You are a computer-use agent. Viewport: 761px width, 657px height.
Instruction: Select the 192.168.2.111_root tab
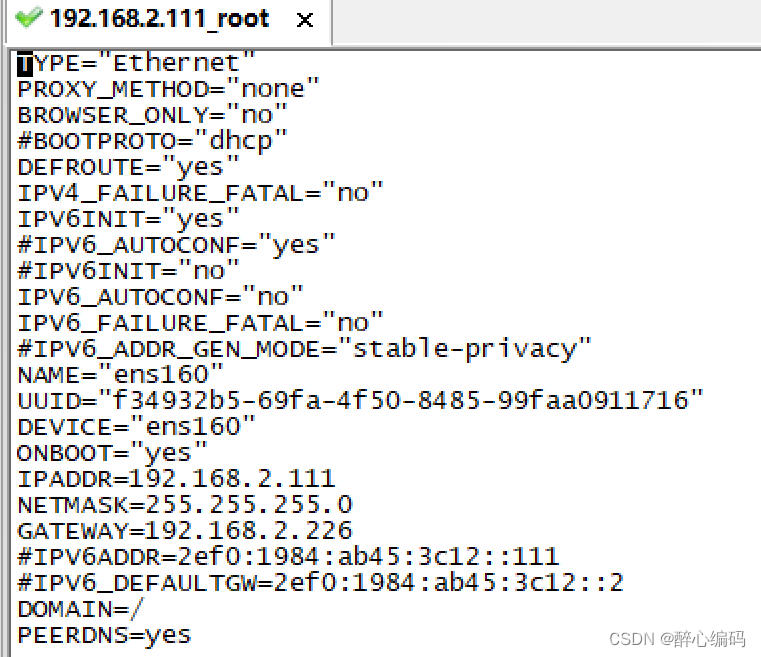coord(168,20)
